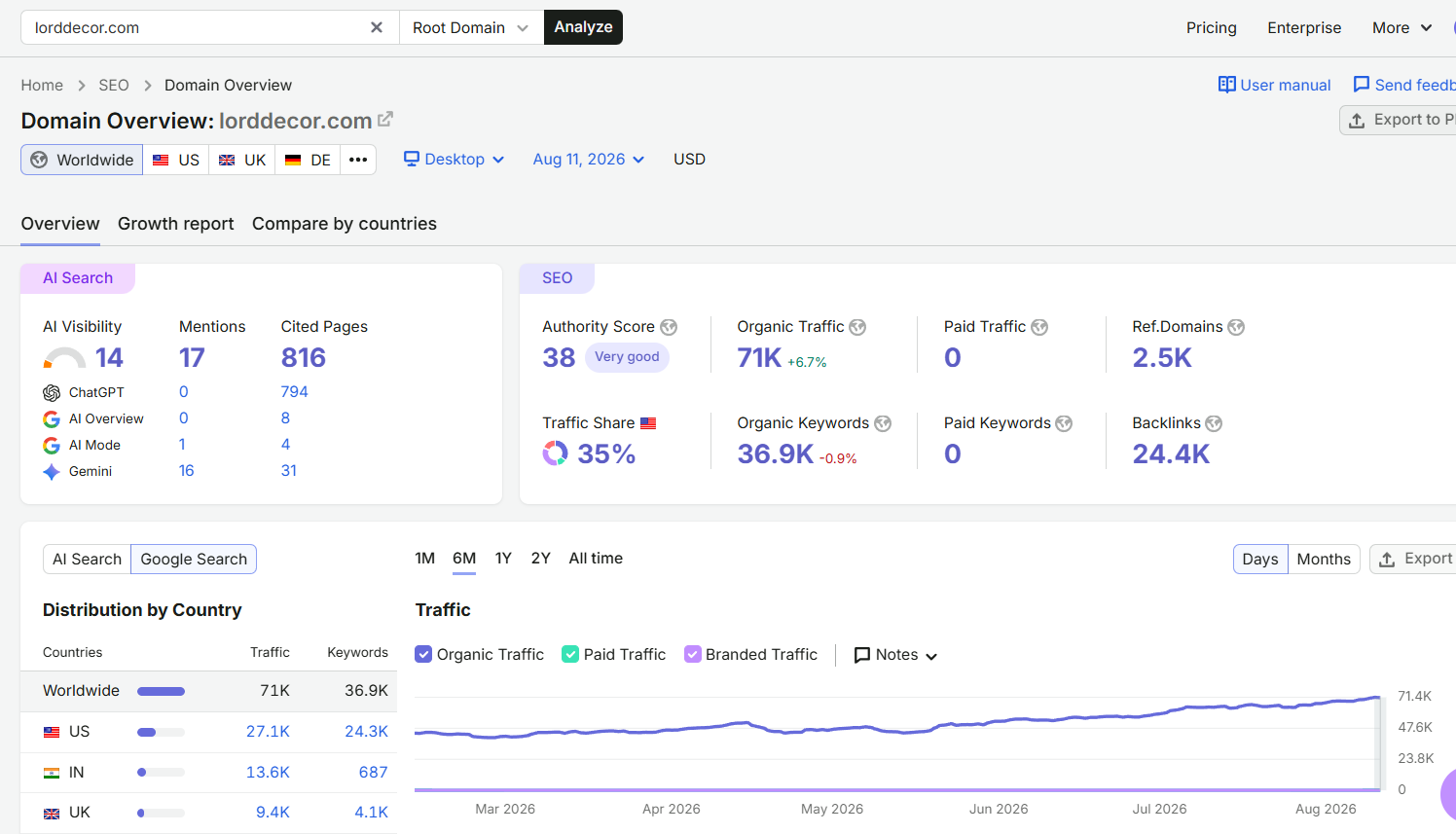The image size is (1456, 834).
Task: Click the domain input field
Action: coord(195,27)
